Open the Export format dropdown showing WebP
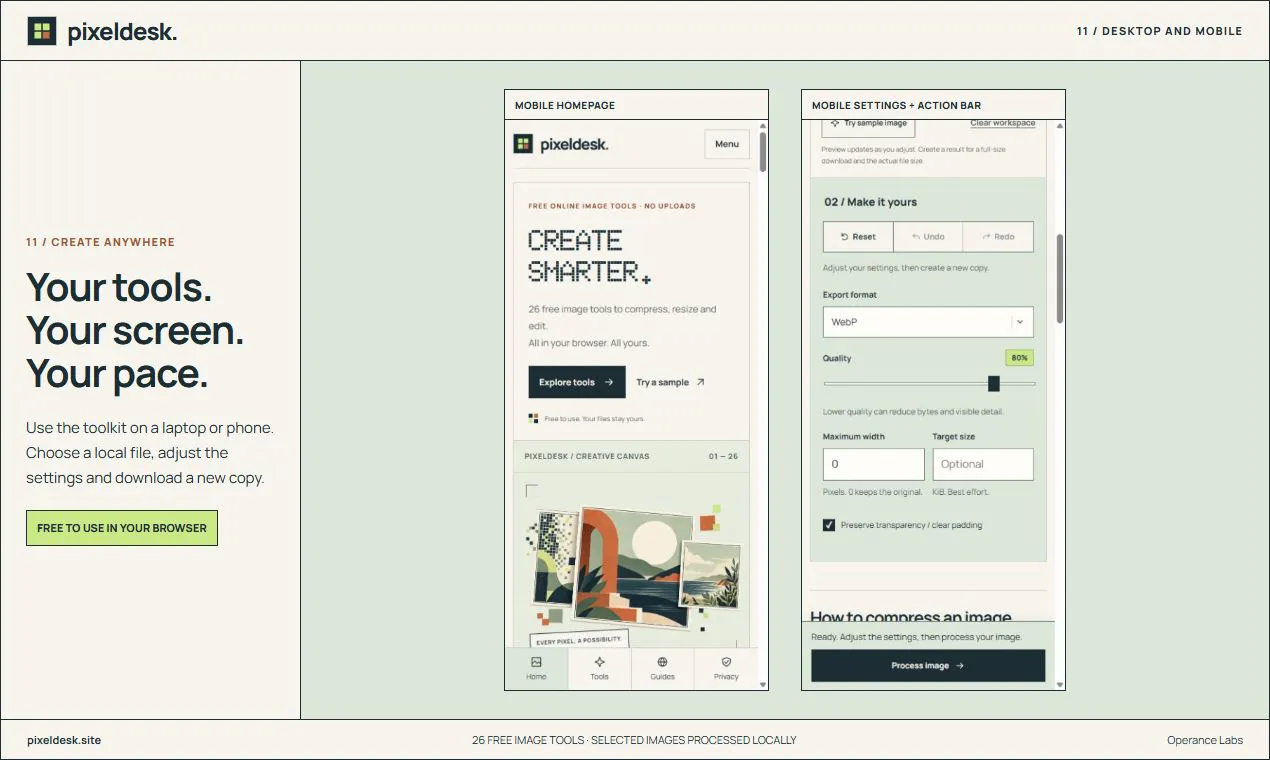This screenshot has height=760, width=1270. pos(928,322)
